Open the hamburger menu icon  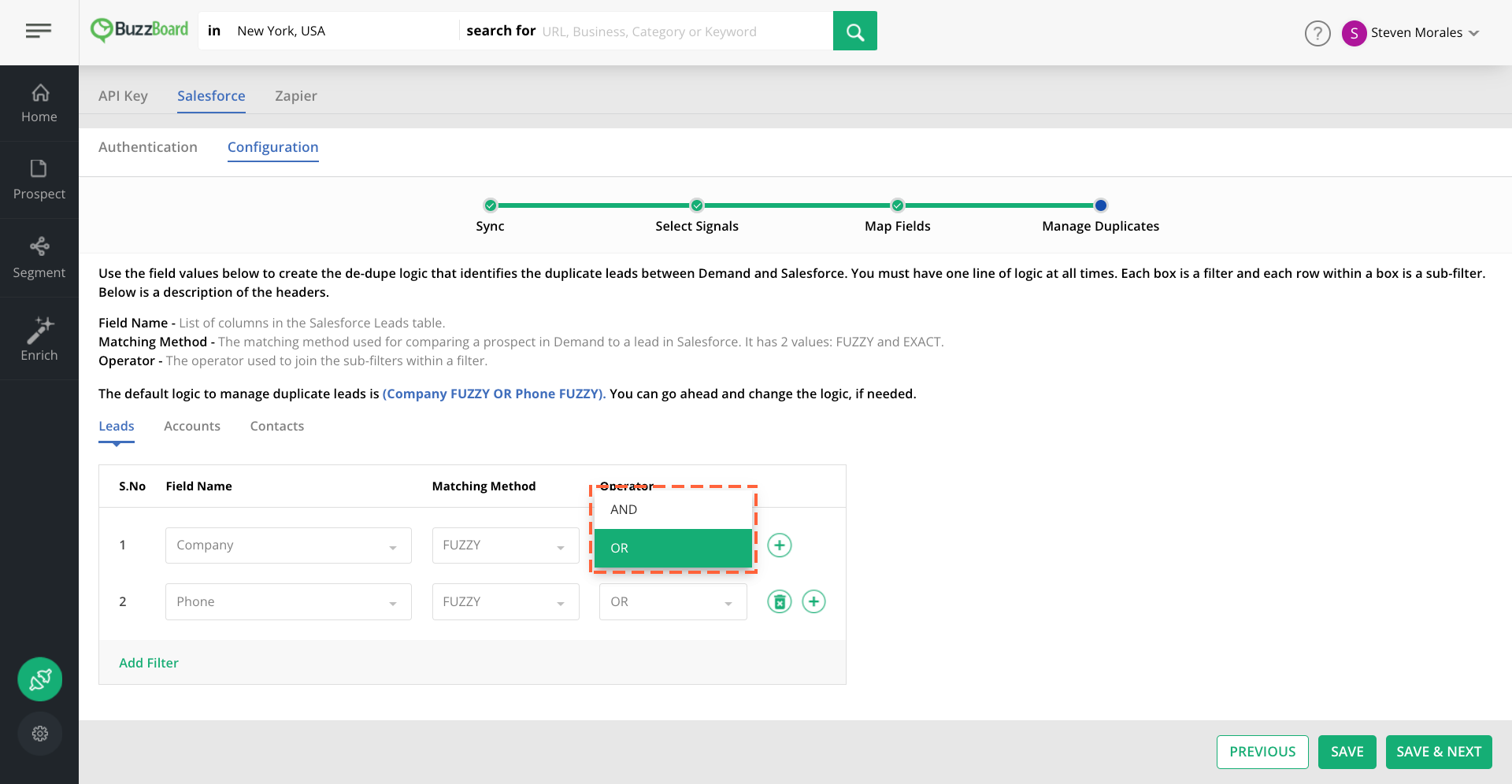coord(39,31)
